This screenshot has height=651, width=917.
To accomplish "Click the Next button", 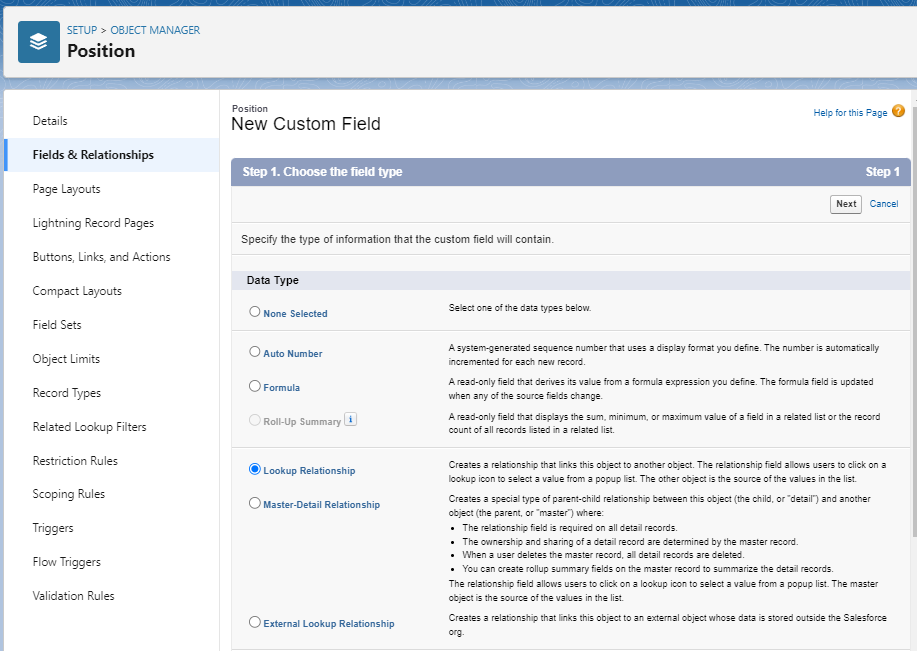I will (x=846, y=204).
